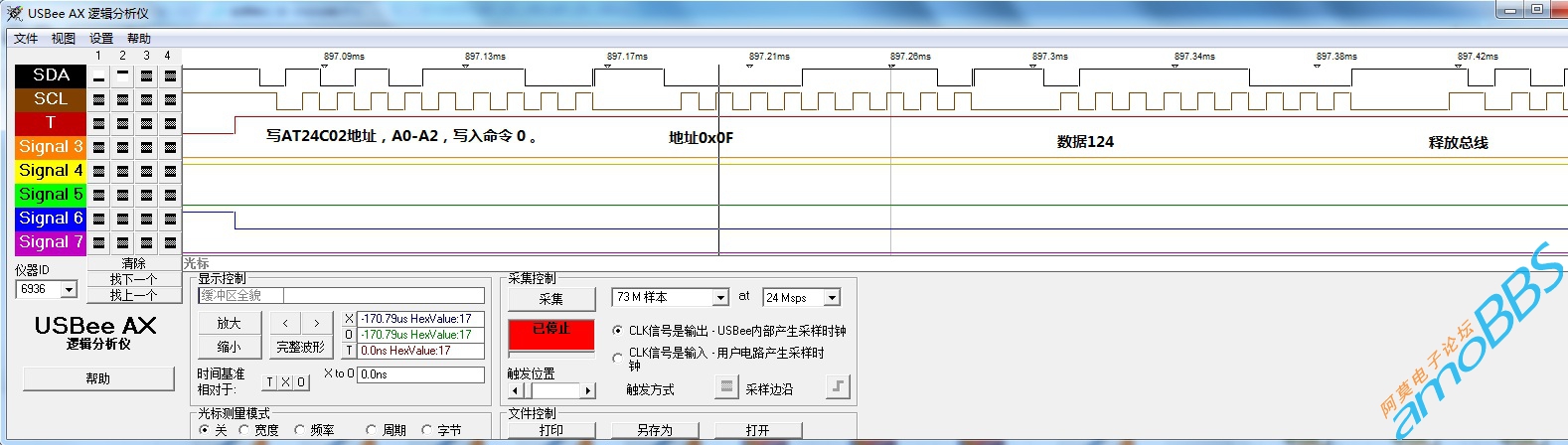Toggle Signal 5 trigger cell in column 1
Image resolution: width=1568 pixels, height=445 pixels.
tap(98, 195)
